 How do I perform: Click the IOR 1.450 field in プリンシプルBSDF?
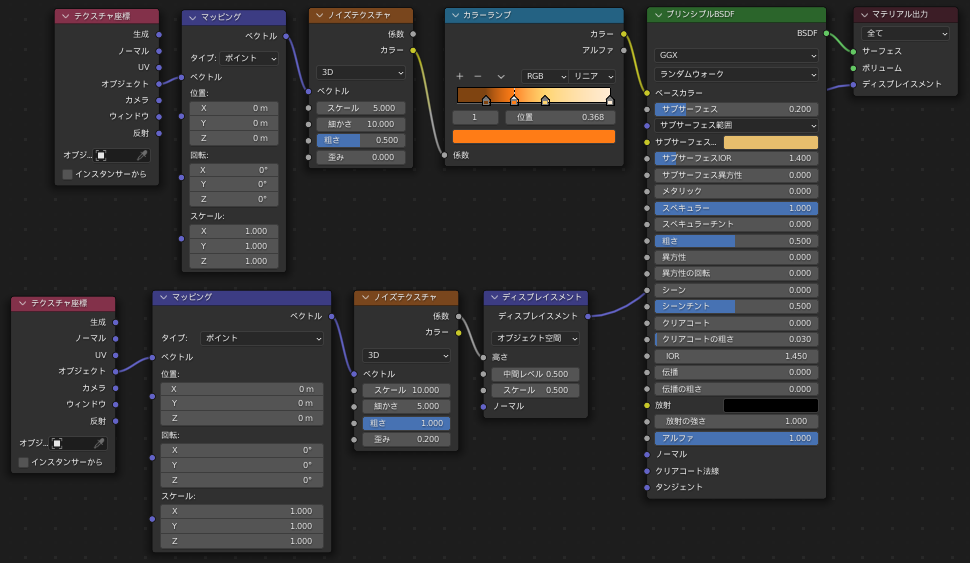coord(736,356)
